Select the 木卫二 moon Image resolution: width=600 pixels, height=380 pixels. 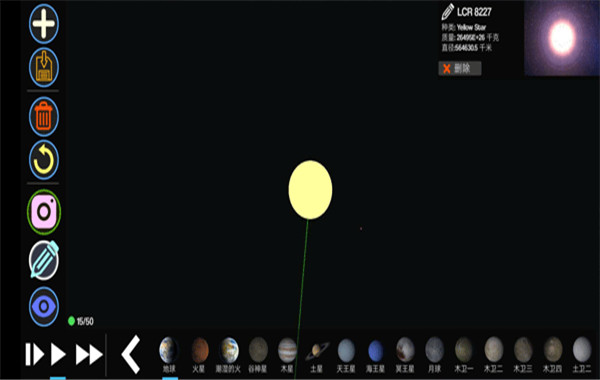coord(493,355)
